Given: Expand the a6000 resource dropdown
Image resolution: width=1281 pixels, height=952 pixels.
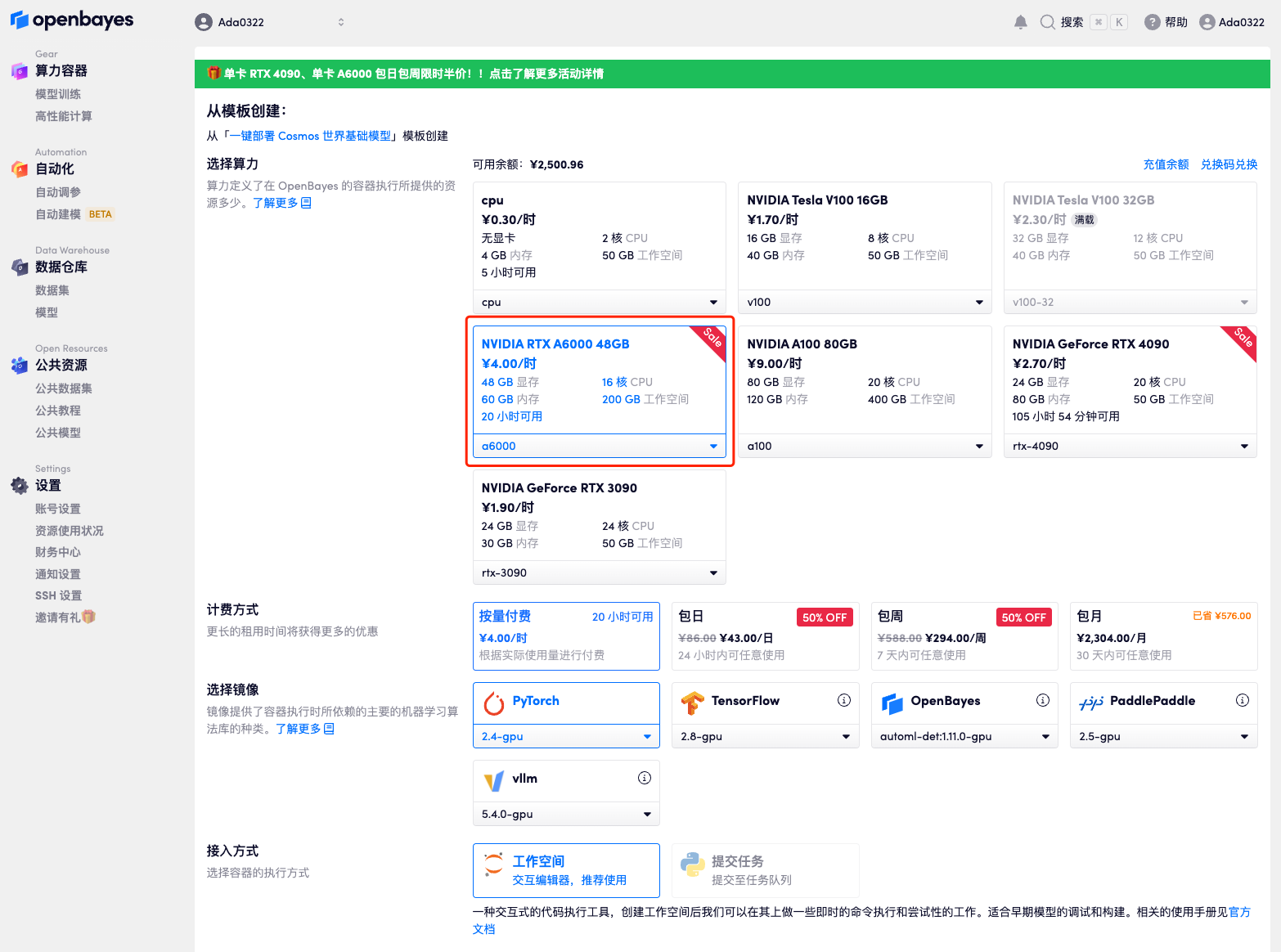Looking at the screenshot, I should 599,446.
